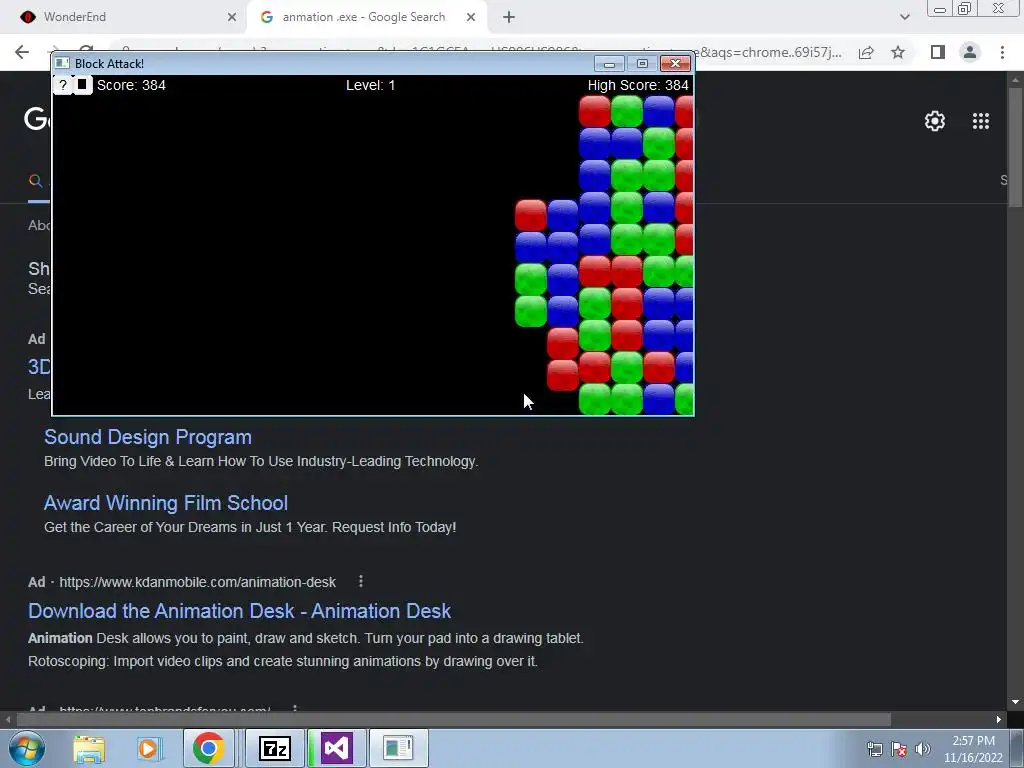The width and height of the screenshot is (1024, 768).
Task: Add a new Chrome tab
Action: 509,17
